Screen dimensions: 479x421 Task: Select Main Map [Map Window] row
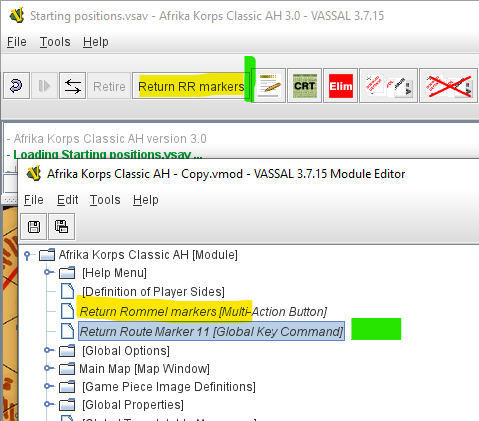(144, 369)
